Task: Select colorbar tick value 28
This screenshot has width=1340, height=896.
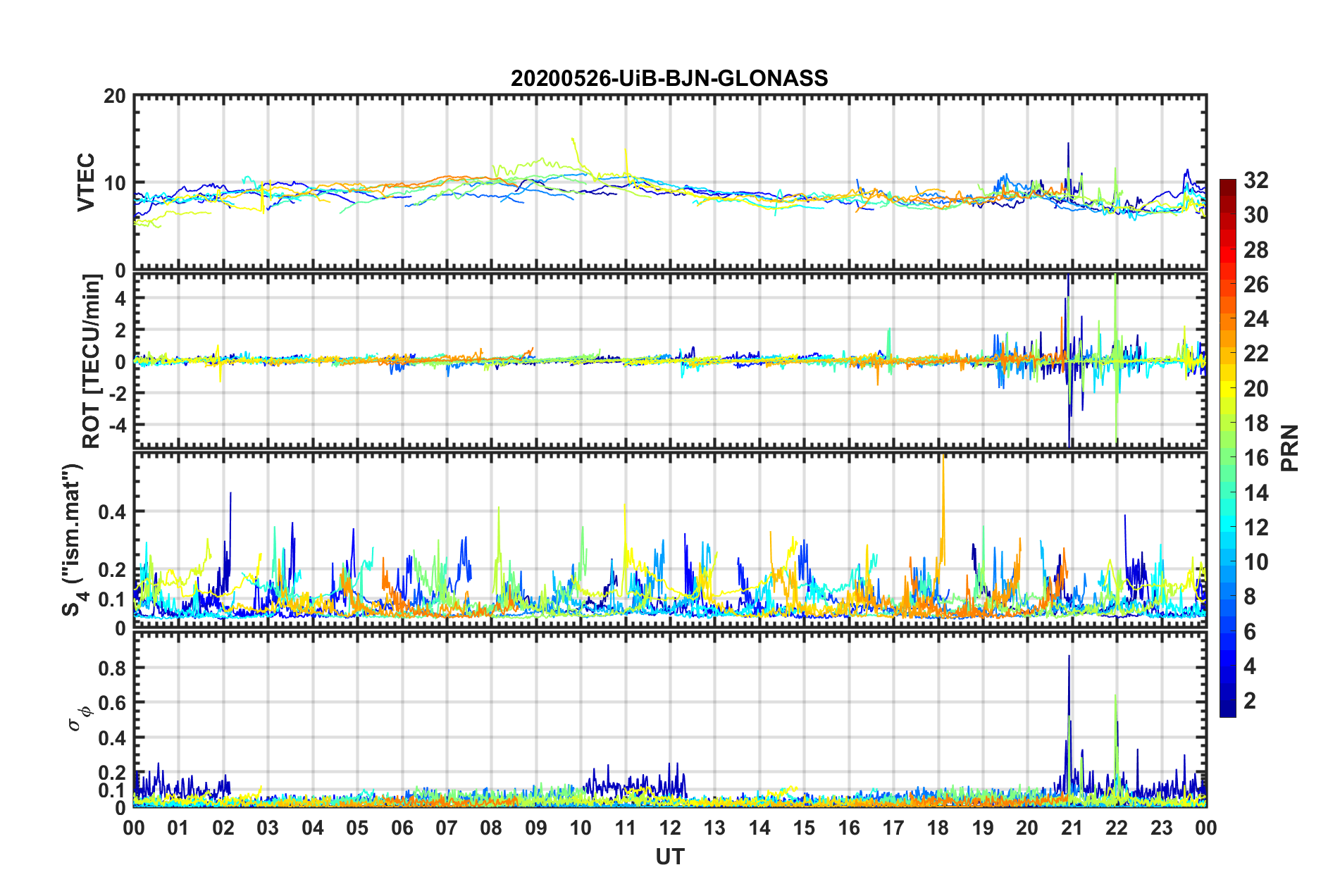Action: [1256, 250]
